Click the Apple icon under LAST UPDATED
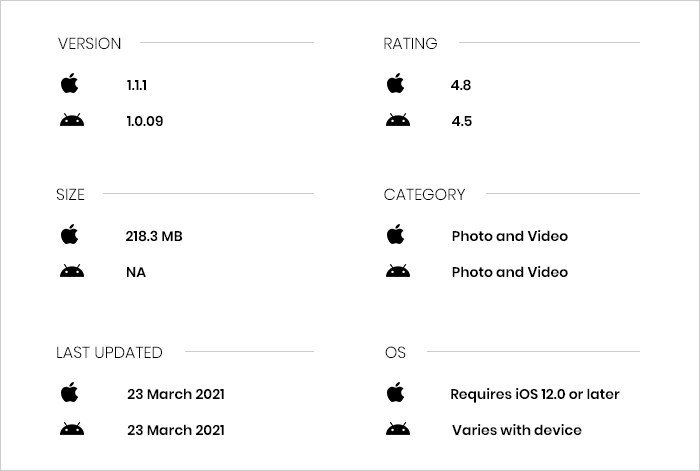Screen dimensions: 700x471 tap(70, 392)
